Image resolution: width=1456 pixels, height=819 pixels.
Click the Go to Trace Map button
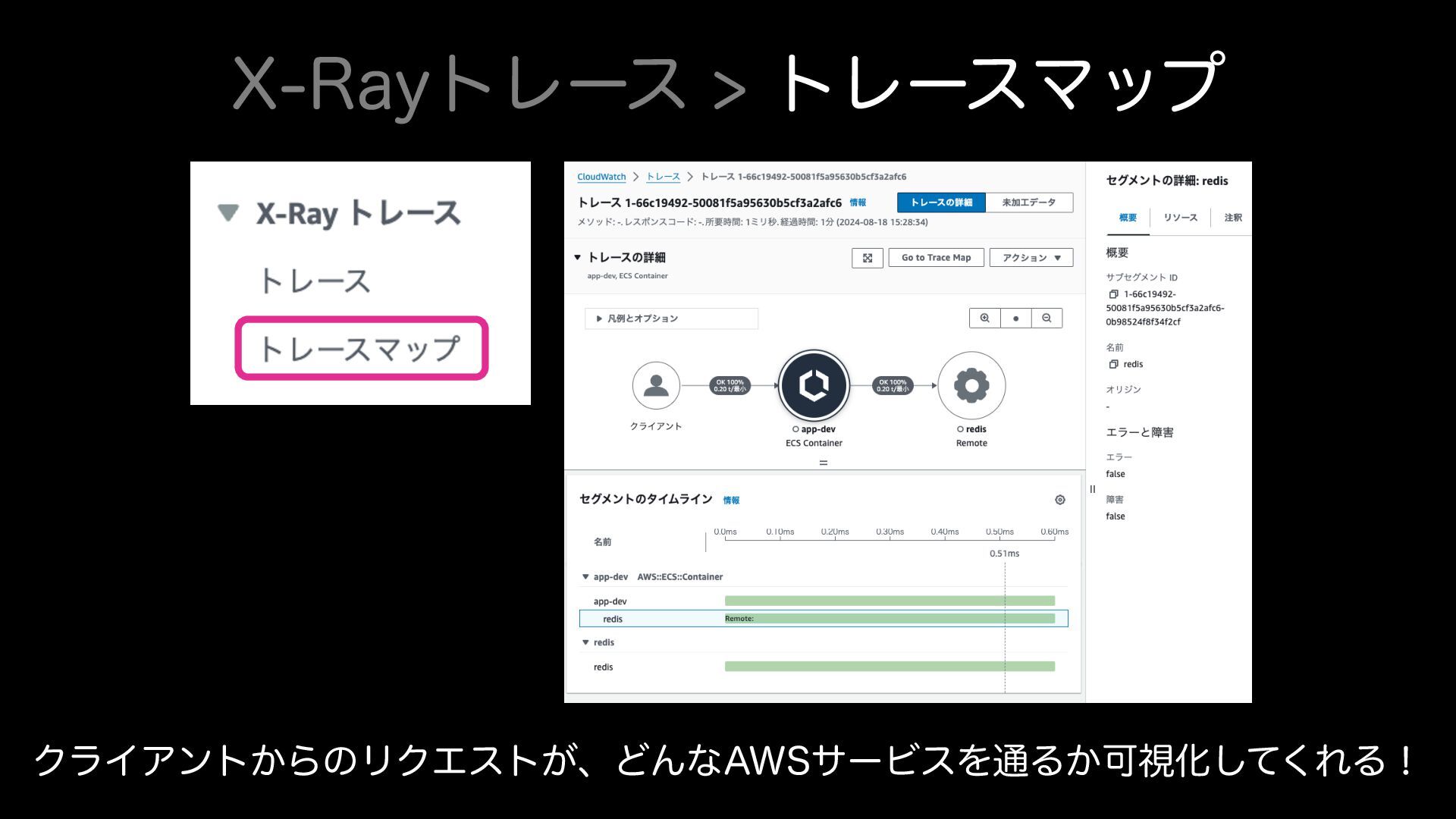click(x=936, y=258)
